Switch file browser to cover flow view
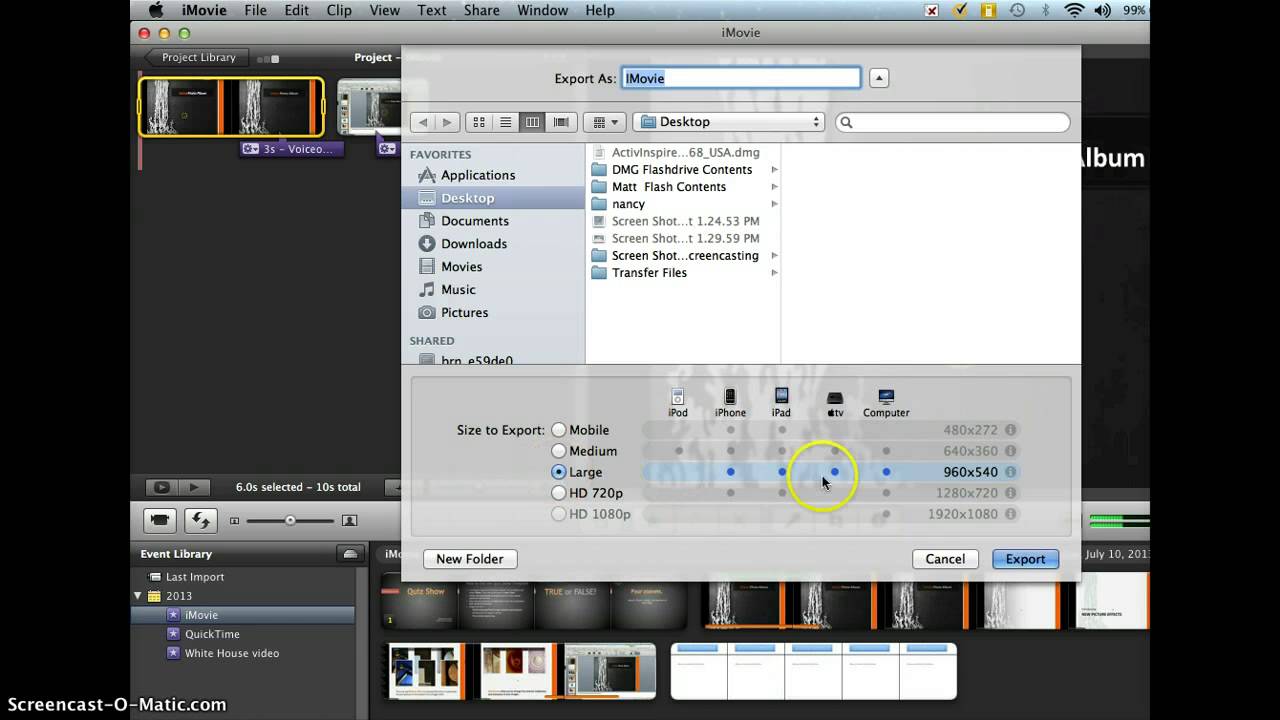The height and width of the screenshot is (720, 1280). click(561, 122)
